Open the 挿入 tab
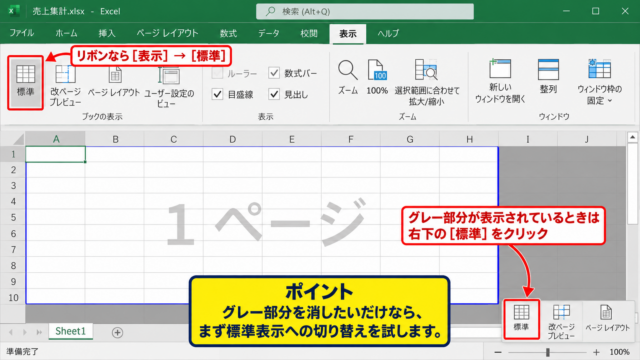 (x=107, y=33)
